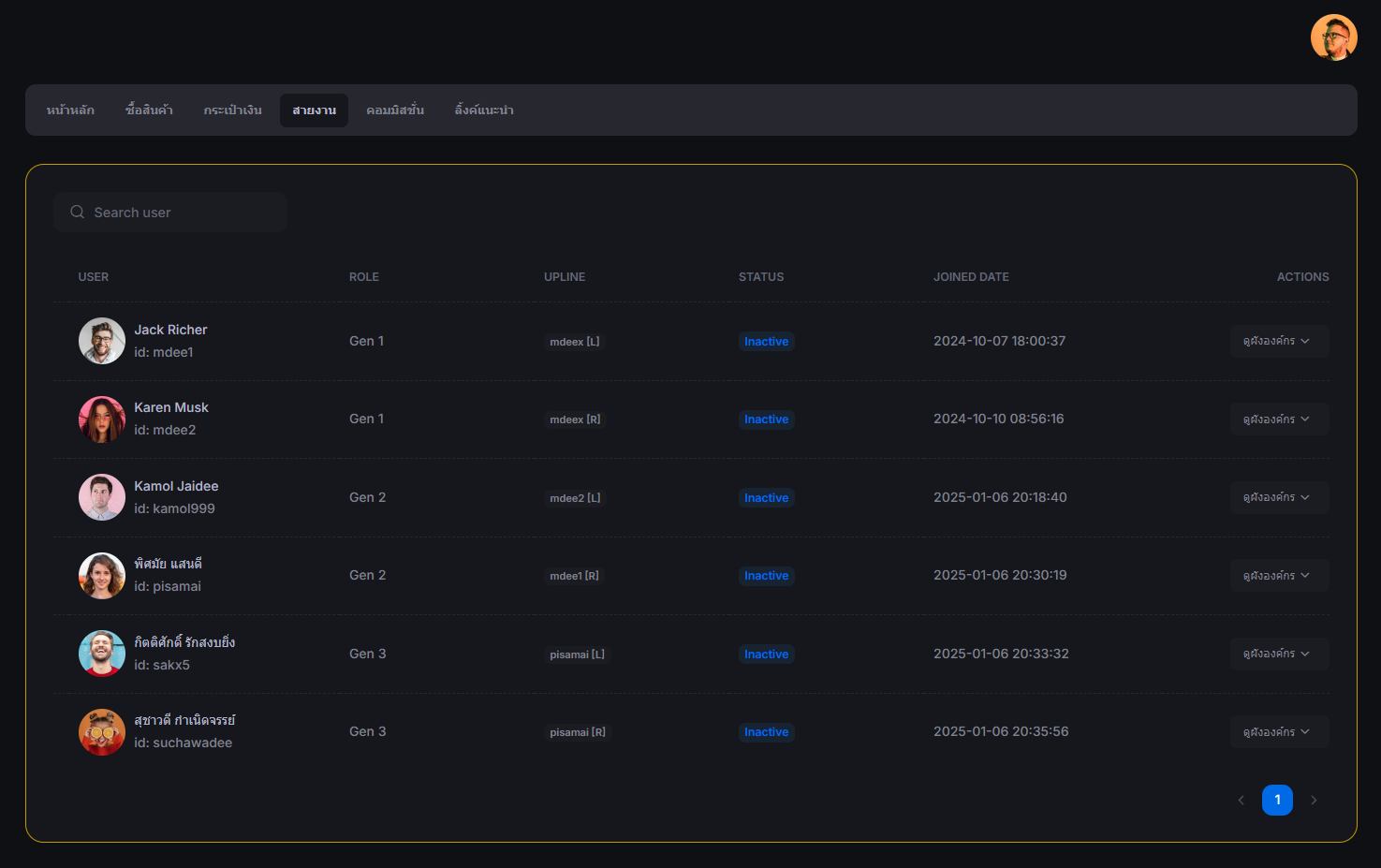Open the คอมมิสชั่น tab
The height and width of the screenshot is (868, 1381).
pyautogui.click(x=395, y=110)
